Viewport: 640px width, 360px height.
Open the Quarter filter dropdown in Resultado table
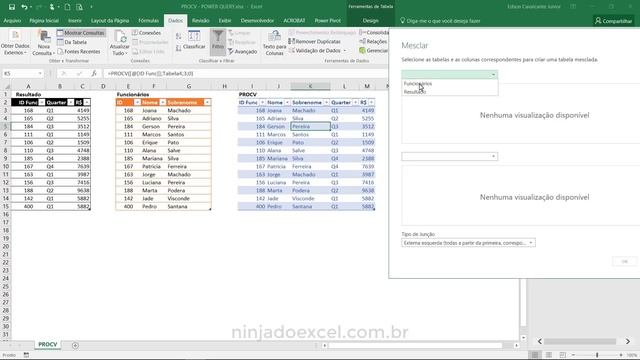71,102
